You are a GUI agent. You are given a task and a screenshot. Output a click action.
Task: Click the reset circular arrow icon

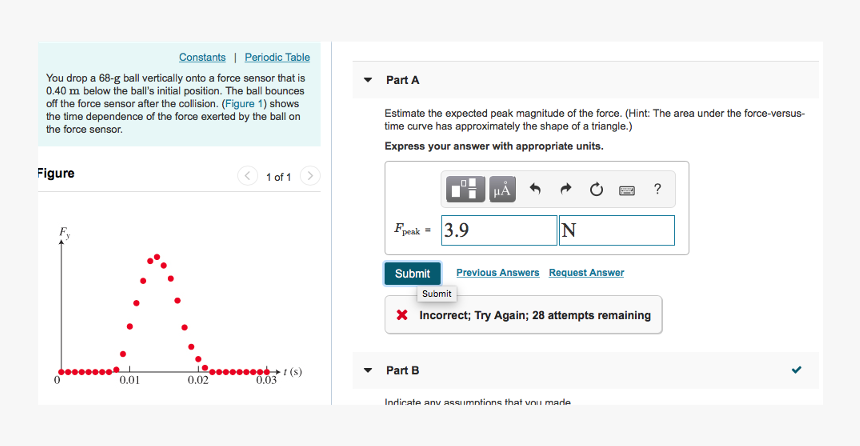coord(596,189)
